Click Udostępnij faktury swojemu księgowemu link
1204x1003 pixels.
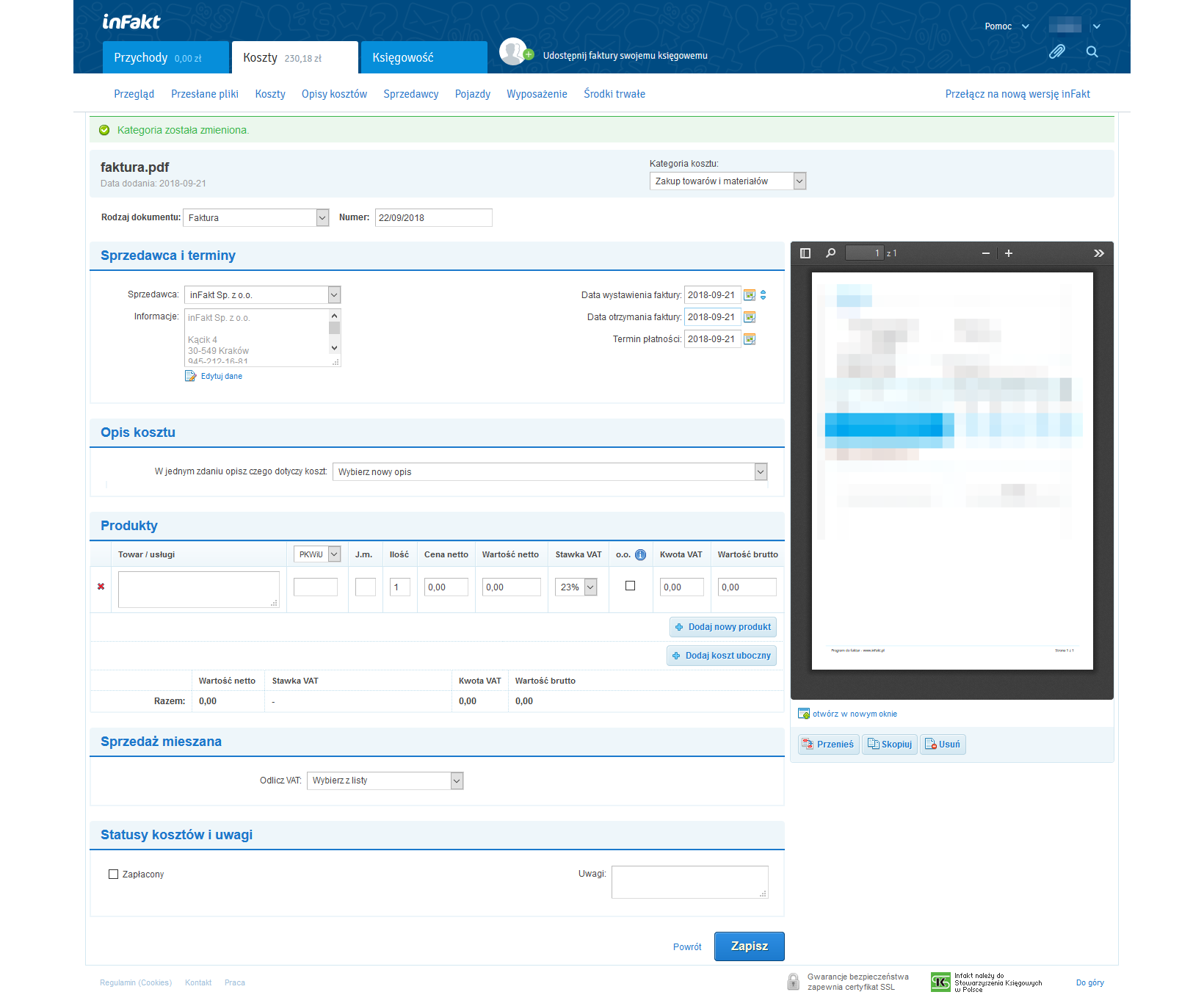tap(625, 56)
